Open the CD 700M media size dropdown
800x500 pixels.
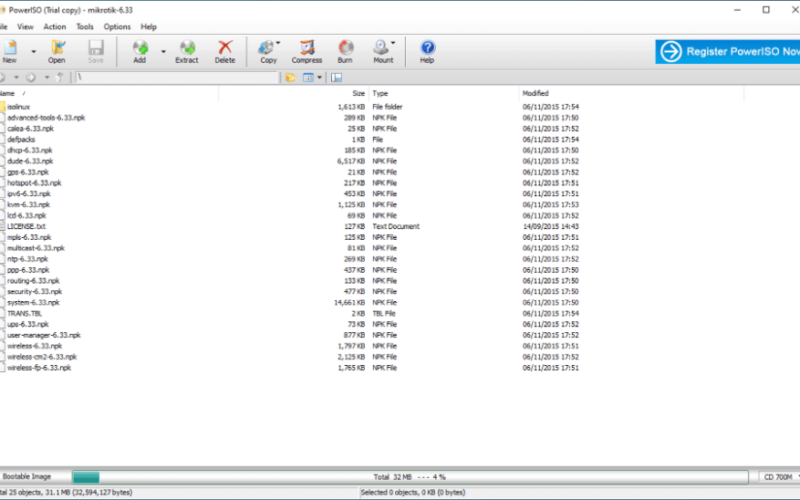click(x=780, y=477)
